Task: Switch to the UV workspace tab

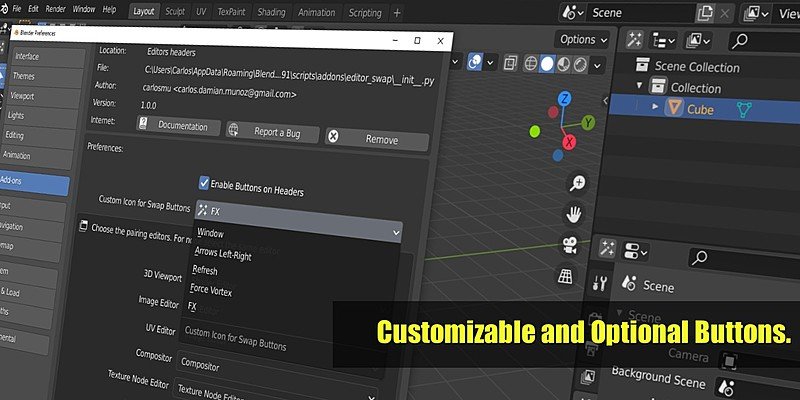Action: [x=201, y=12]
